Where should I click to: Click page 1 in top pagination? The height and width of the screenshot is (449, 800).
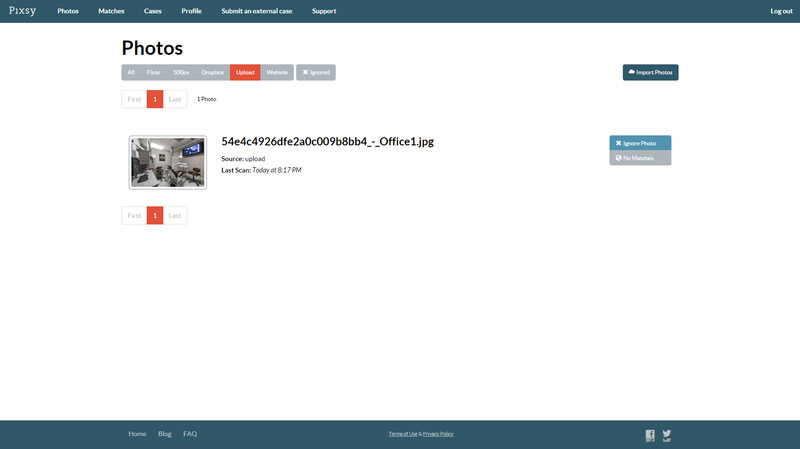[155, 99]
